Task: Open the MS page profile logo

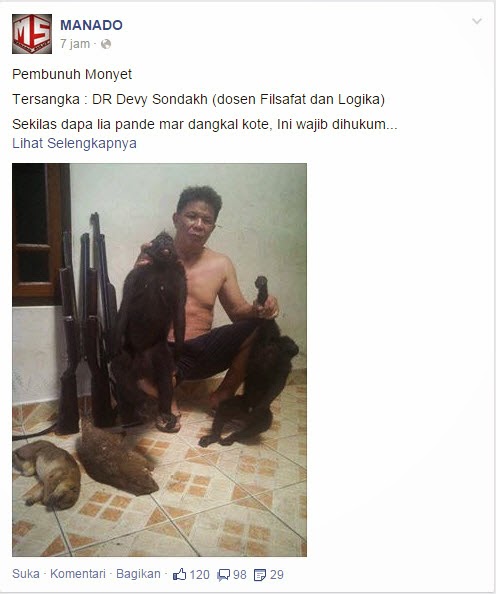Action: pyautogui.click(x=32, y=34)
